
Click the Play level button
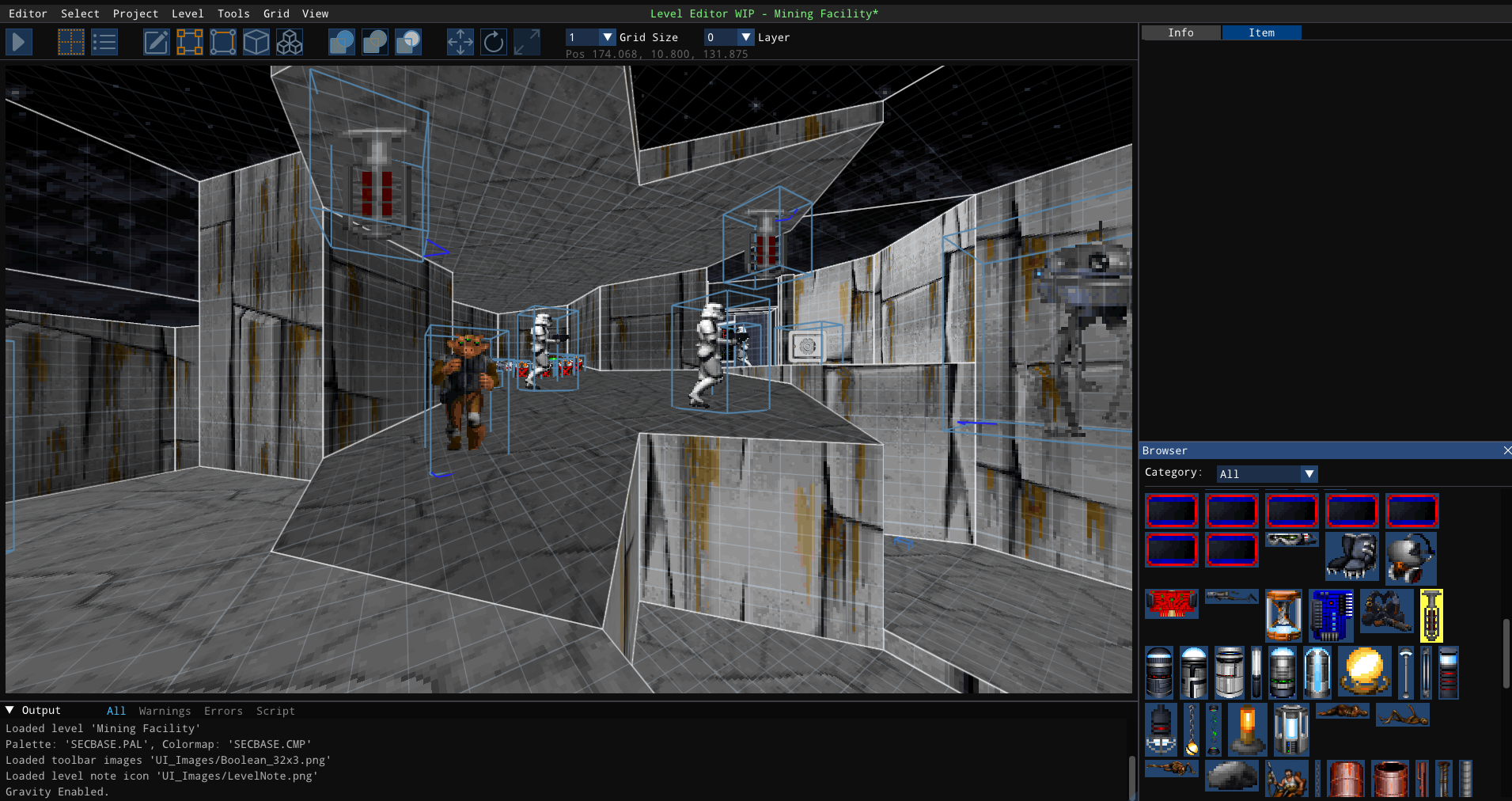(19, 42)
